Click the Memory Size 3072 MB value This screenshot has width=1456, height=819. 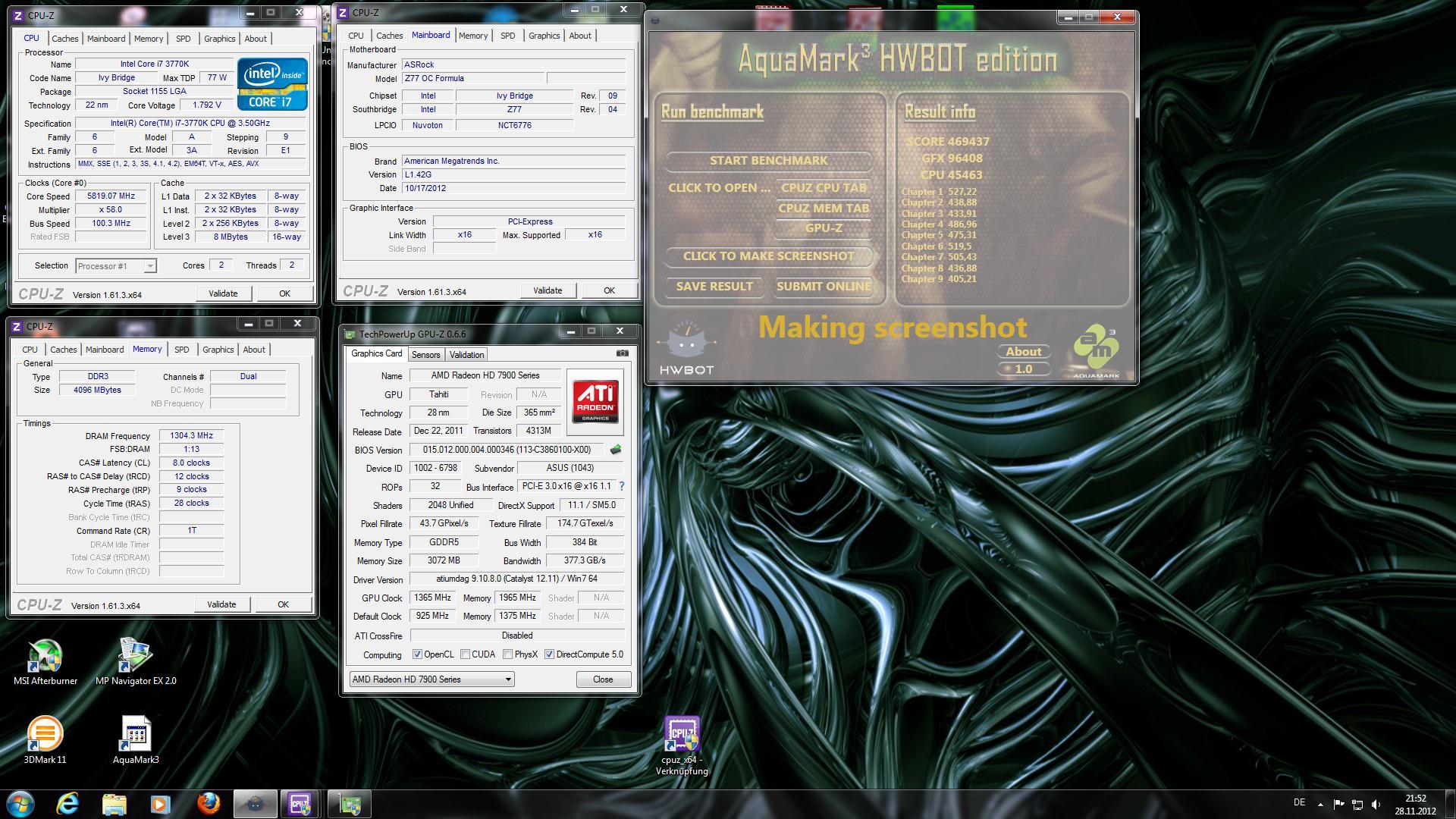tap(444, 560)
